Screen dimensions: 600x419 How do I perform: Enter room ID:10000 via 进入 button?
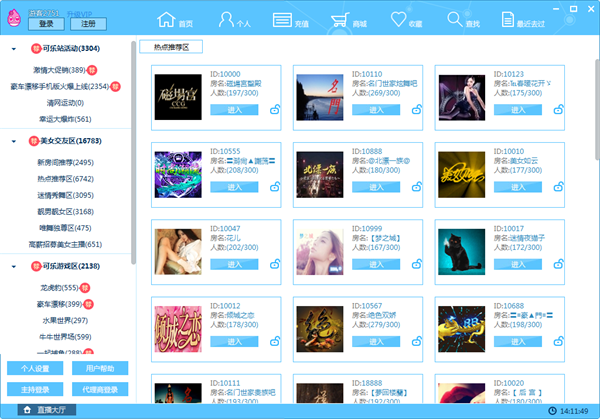pos(234,110)
